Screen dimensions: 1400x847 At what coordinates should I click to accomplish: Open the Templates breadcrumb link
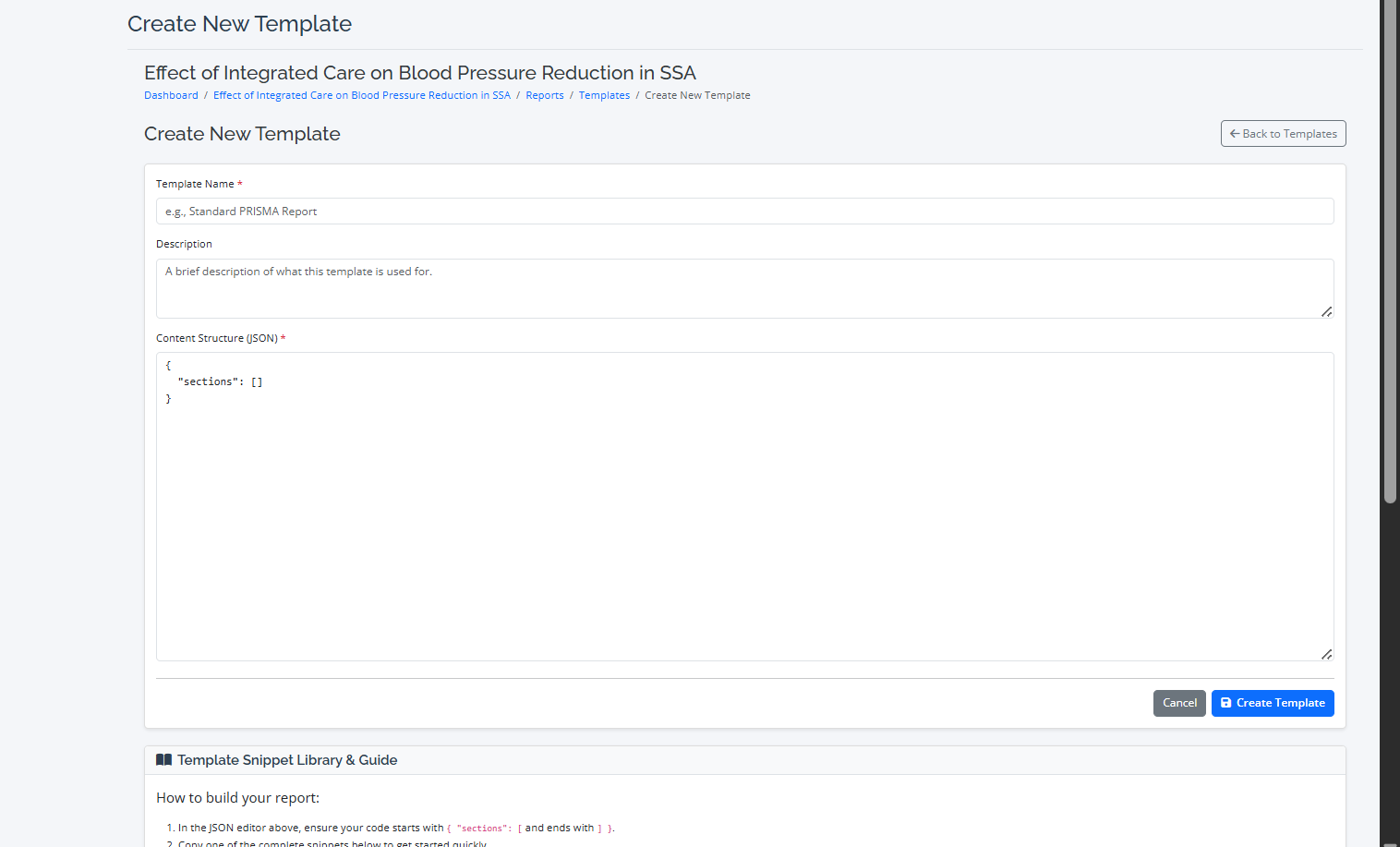coord(604,95)
